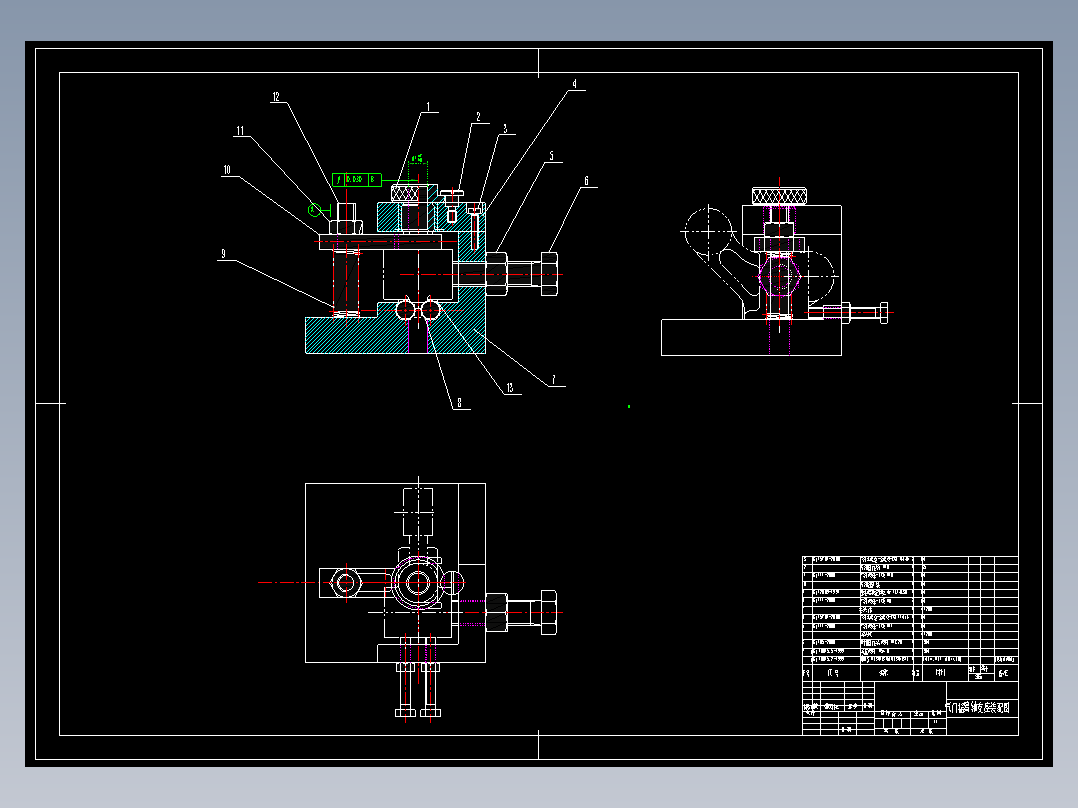Image resolution: width=1078 pixels, height=808 pixels.
Task: Select the green dimension text above knob
Action: point(417,159)
